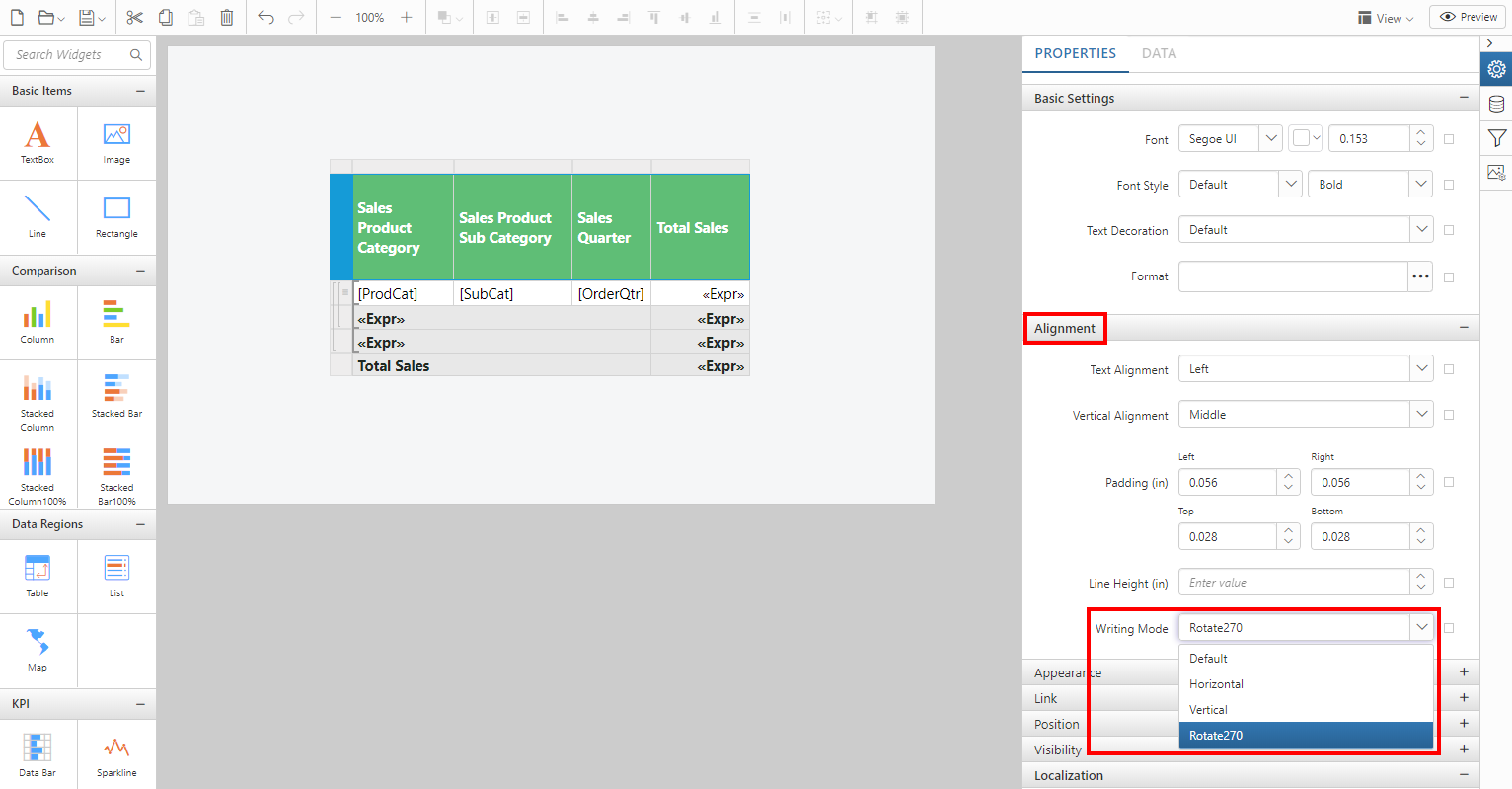This screenshot has height=789, width=1512.
Task: Choose Default in Writing Mode list
Action: click(1306, 659)
